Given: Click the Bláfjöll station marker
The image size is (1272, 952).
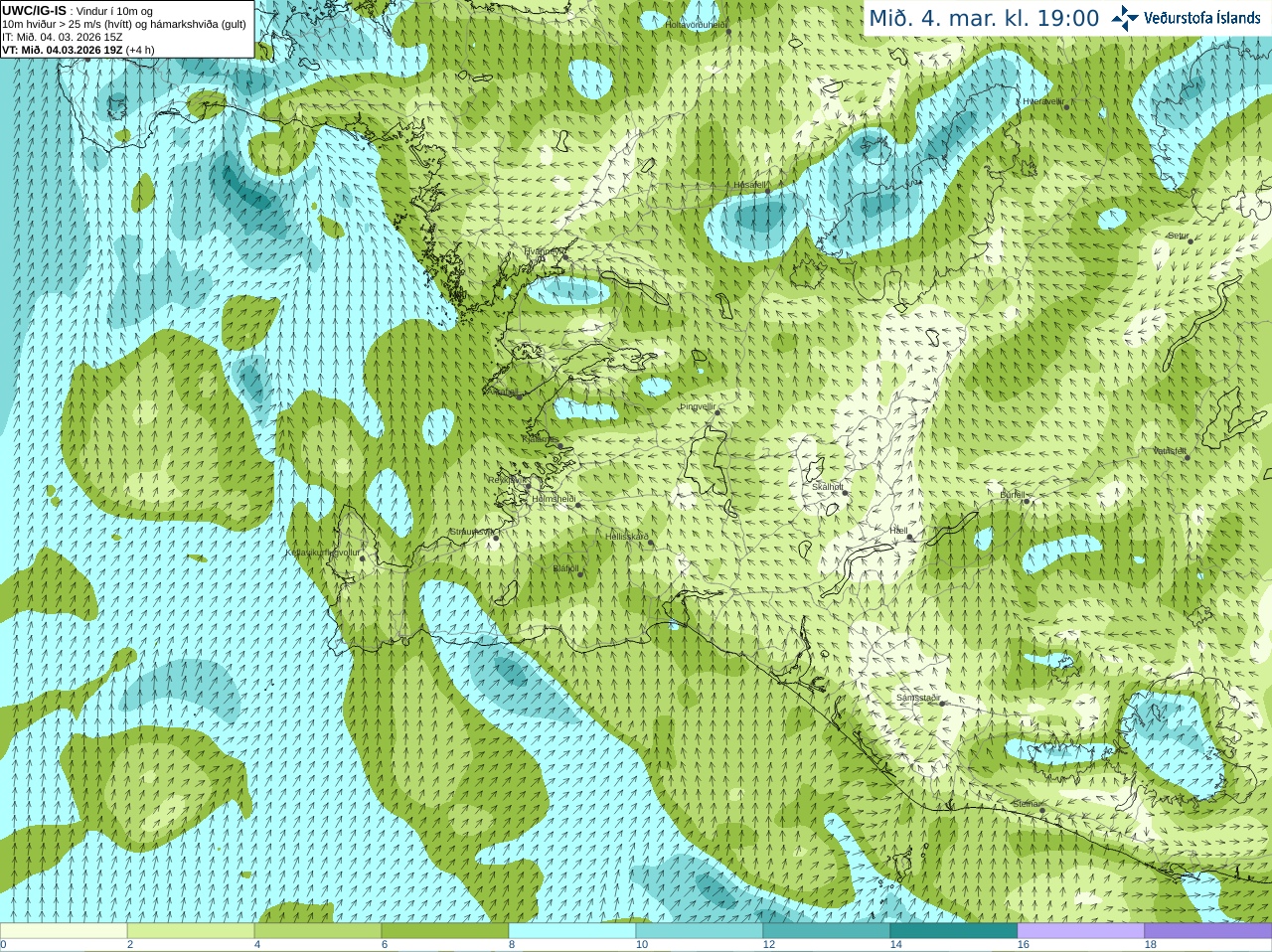Looking at the screenshot, I should coord(581,574).
